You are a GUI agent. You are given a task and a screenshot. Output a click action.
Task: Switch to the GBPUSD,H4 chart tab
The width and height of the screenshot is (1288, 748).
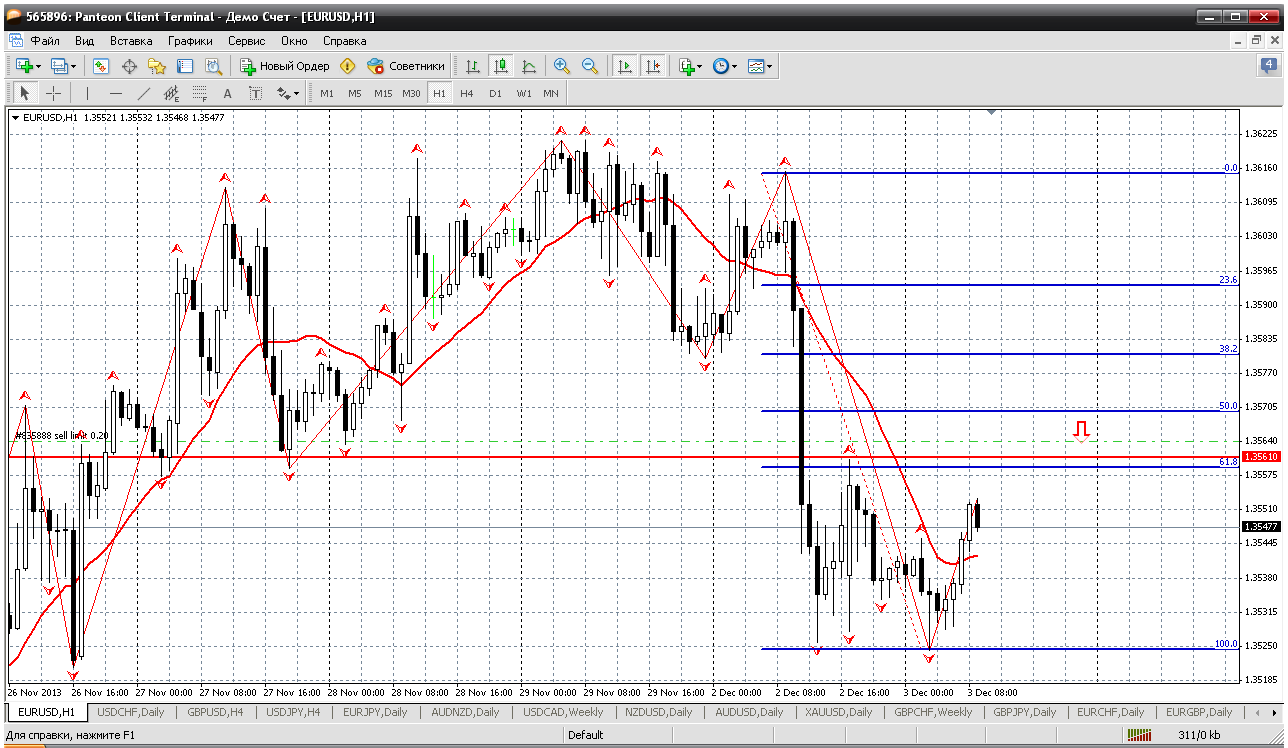point(215,712)
